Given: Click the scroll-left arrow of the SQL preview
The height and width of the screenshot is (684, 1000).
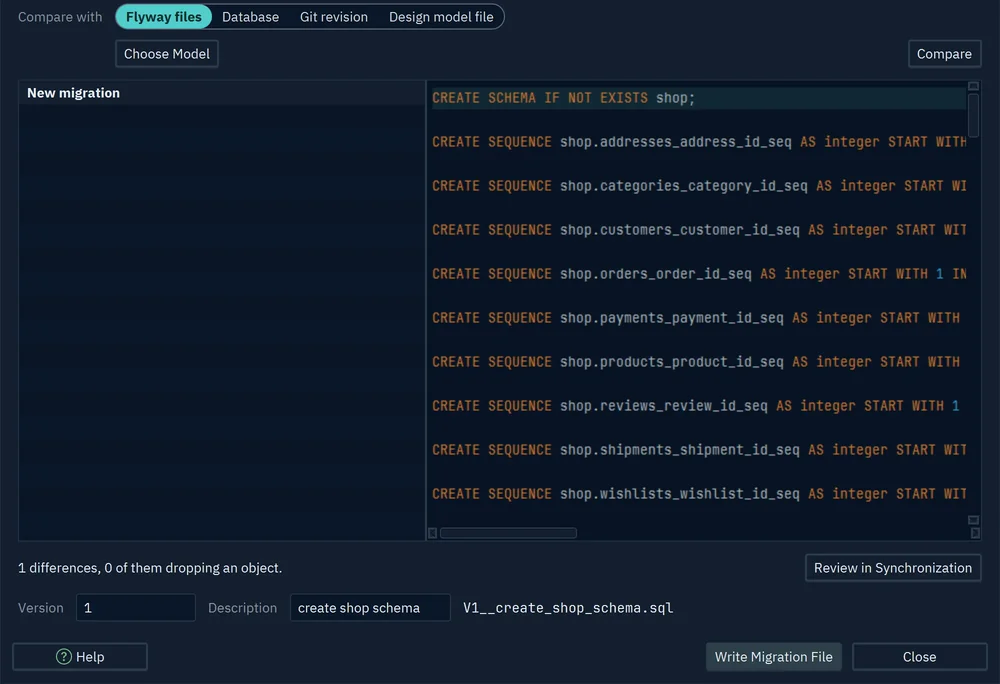Looking at the screenshot, I should coord(432,533).
